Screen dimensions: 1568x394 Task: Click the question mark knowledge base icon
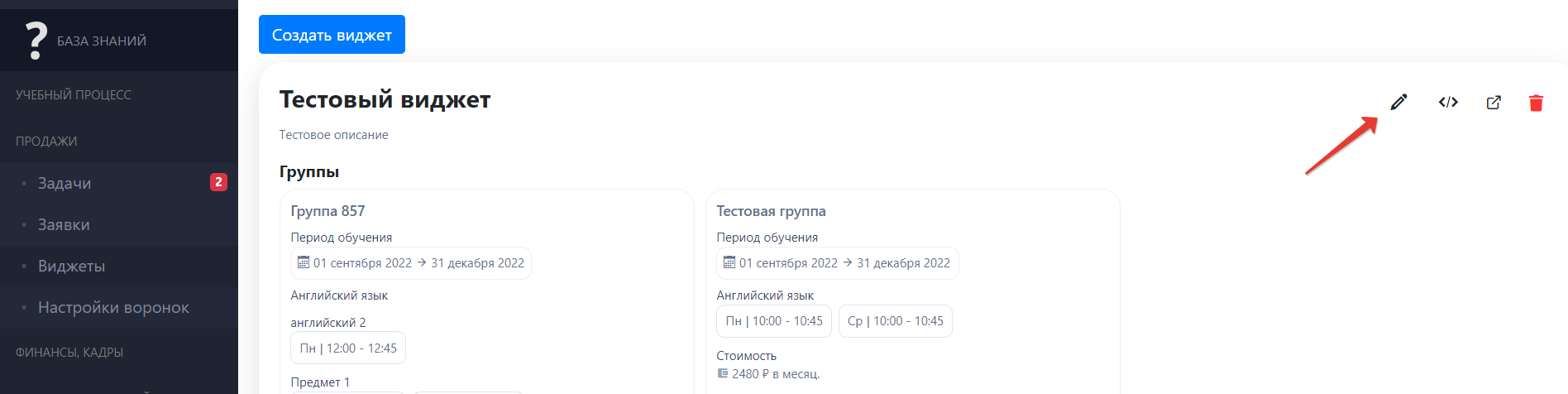click(36, 40)
